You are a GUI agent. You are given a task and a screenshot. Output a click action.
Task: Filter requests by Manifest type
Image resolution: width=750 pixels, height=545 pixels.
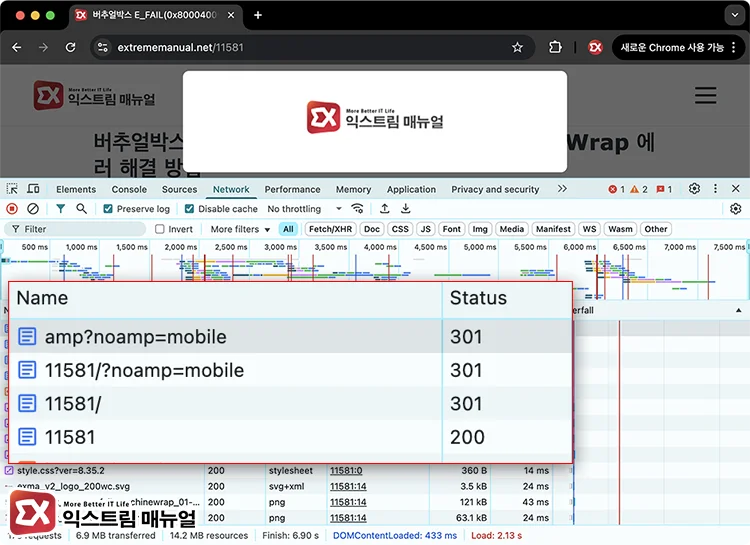coord(553,229)
